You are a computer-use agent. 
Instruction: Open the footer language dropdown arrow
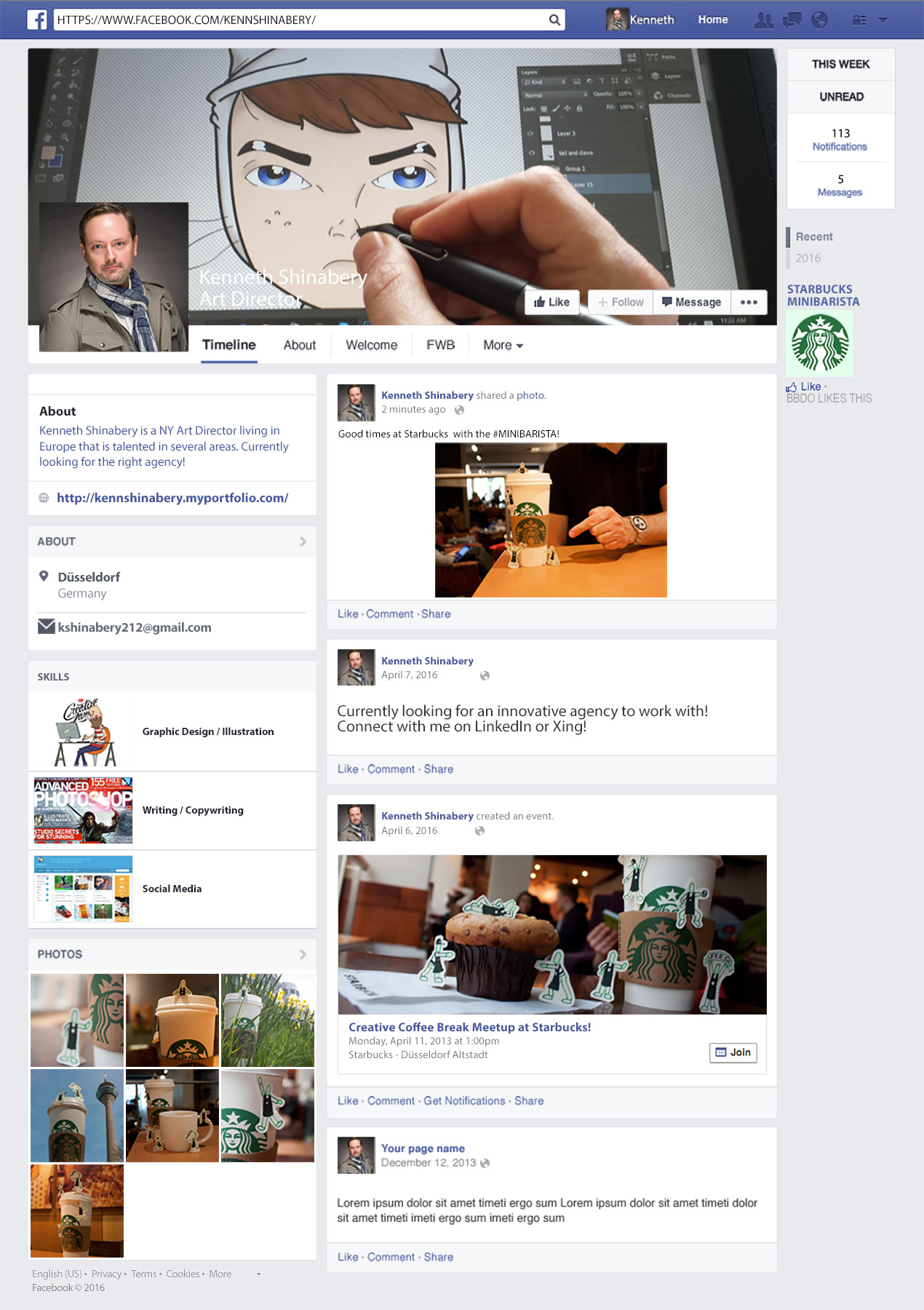point(258,1274)
